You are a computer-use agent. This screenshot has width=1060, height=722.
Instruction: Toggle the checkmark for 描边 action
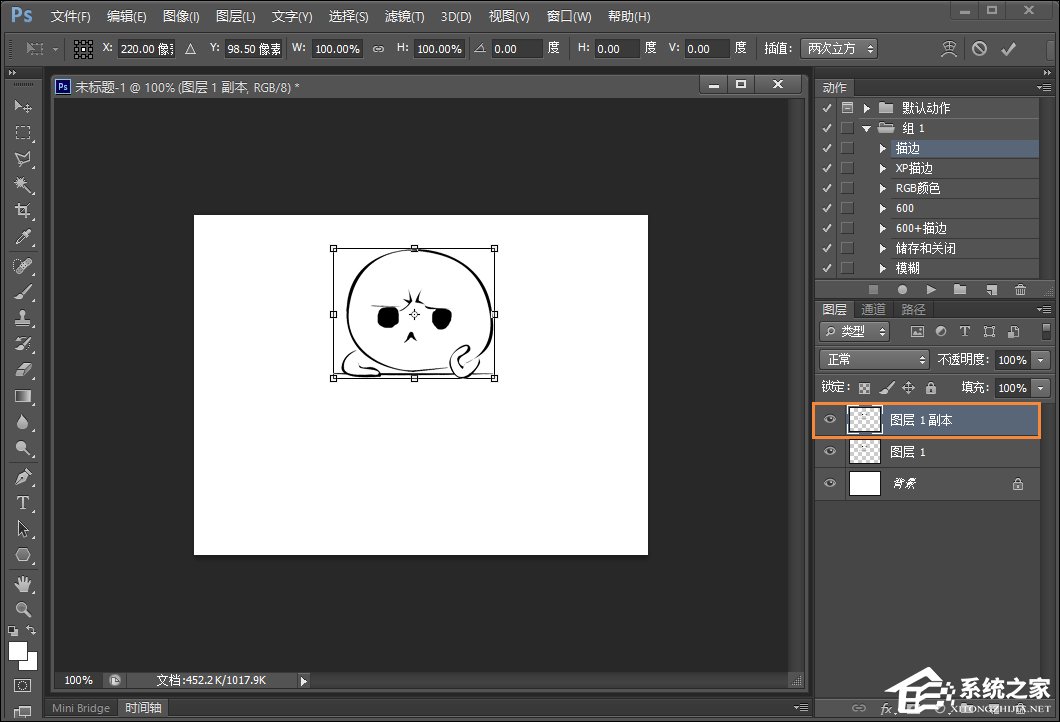click(826, 148)
